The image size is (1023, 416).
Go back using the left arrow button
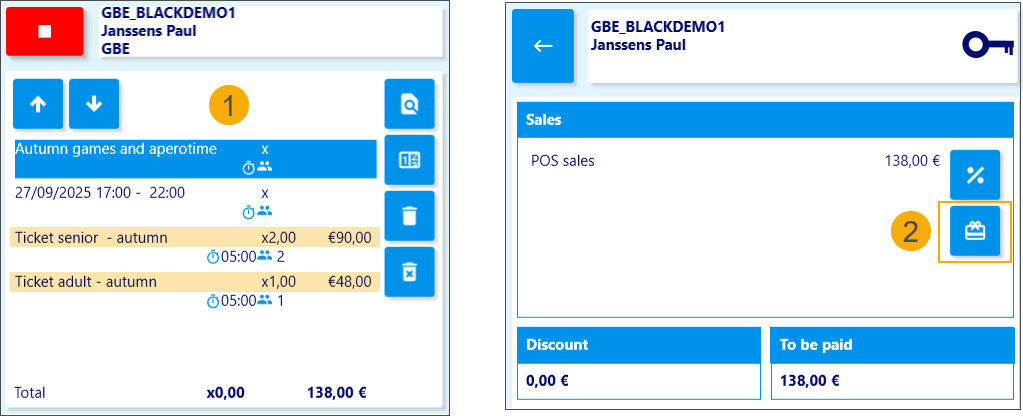tap(543, 46)
